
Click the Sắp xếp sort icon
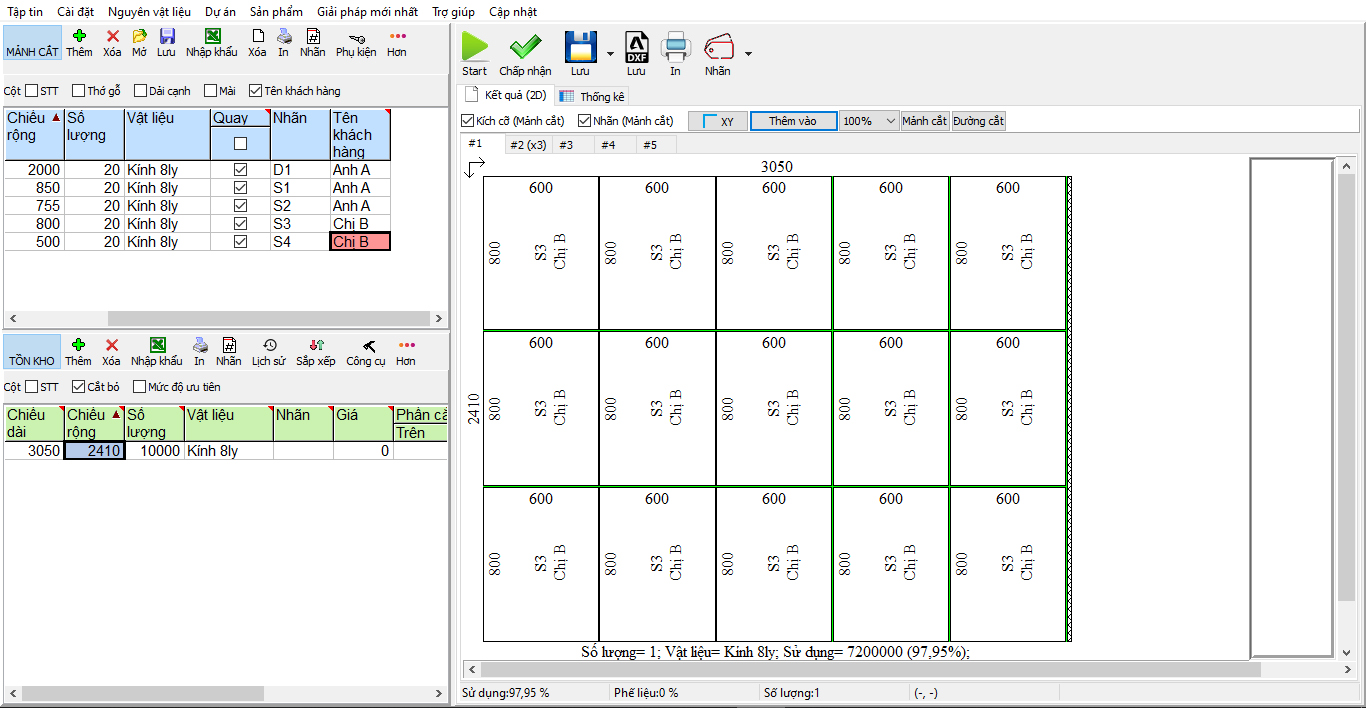coord(316,345)
